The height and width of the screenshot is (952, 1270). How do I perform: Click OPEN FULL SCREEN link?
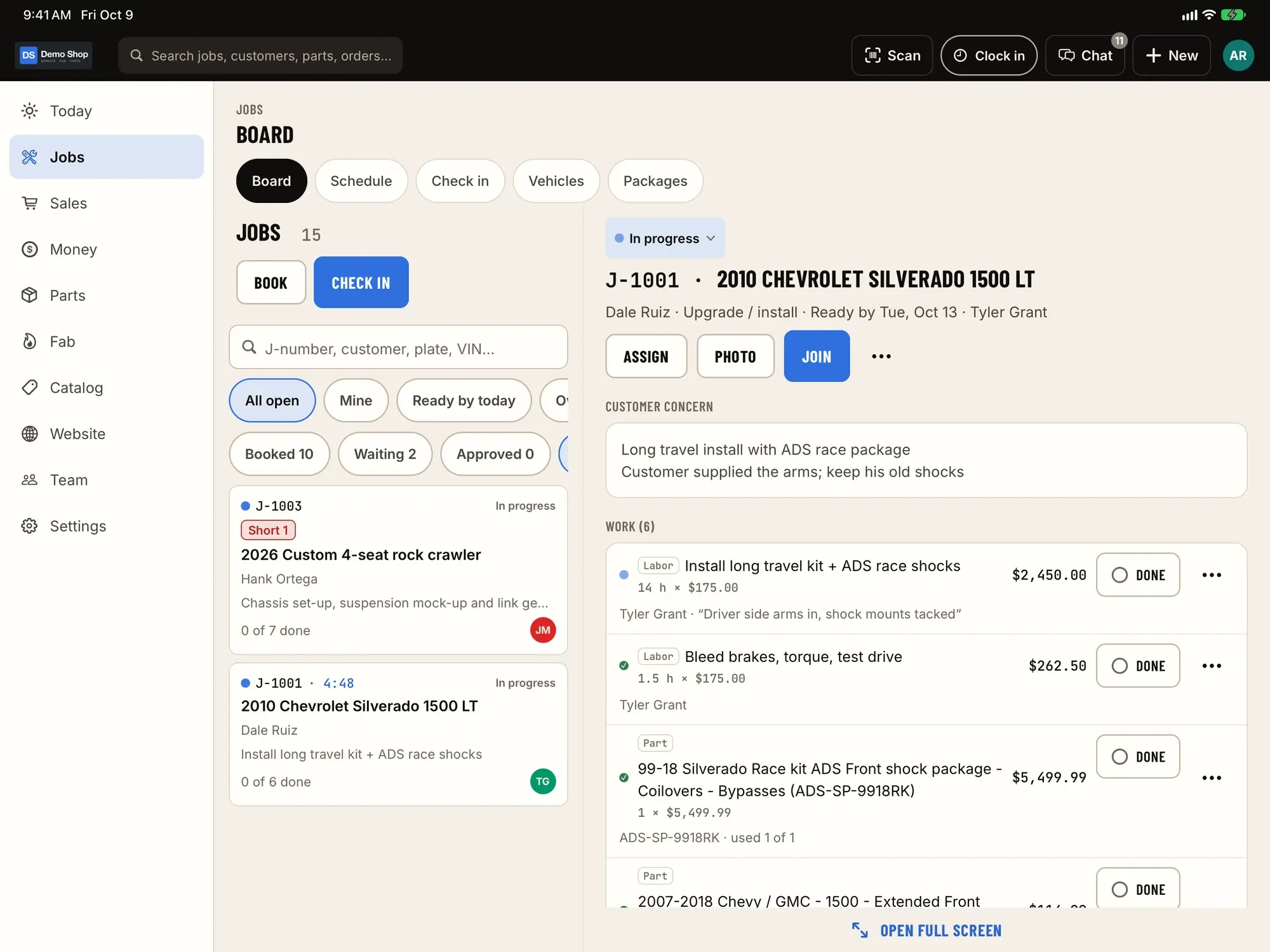[926, 930]
